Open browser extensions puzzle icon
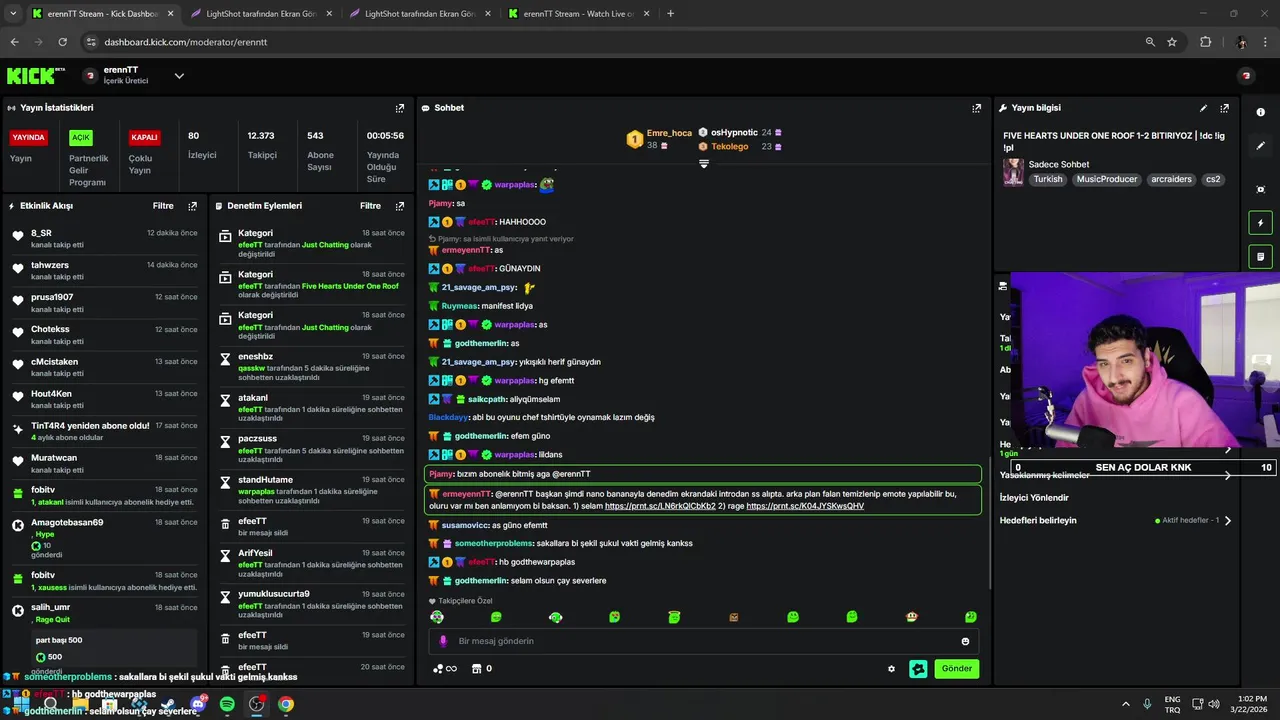The image size is (1280, 720). [x=1205, y=42]
